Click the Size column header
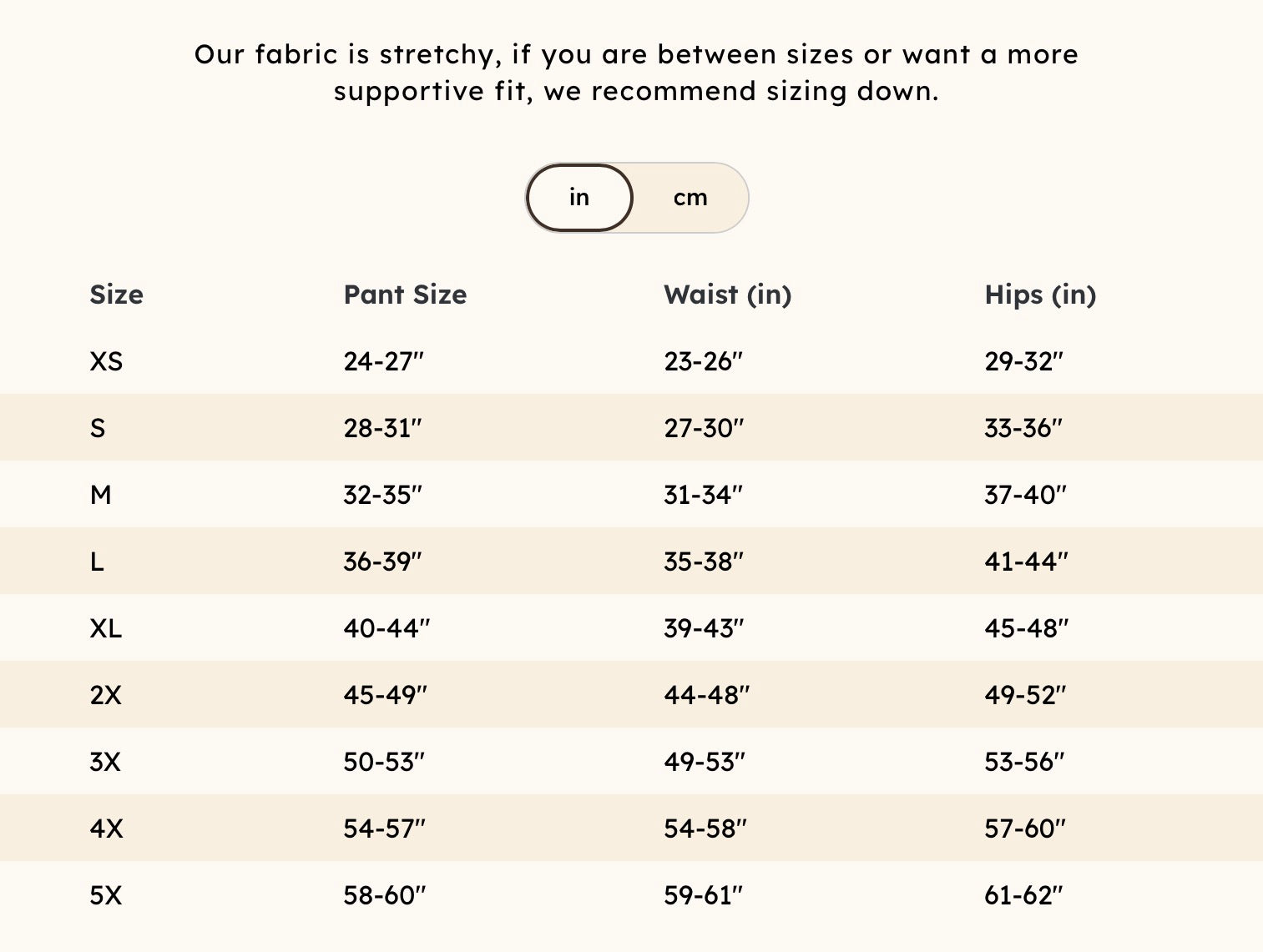This screenshot has height=952, width=1263. [116, 295]
